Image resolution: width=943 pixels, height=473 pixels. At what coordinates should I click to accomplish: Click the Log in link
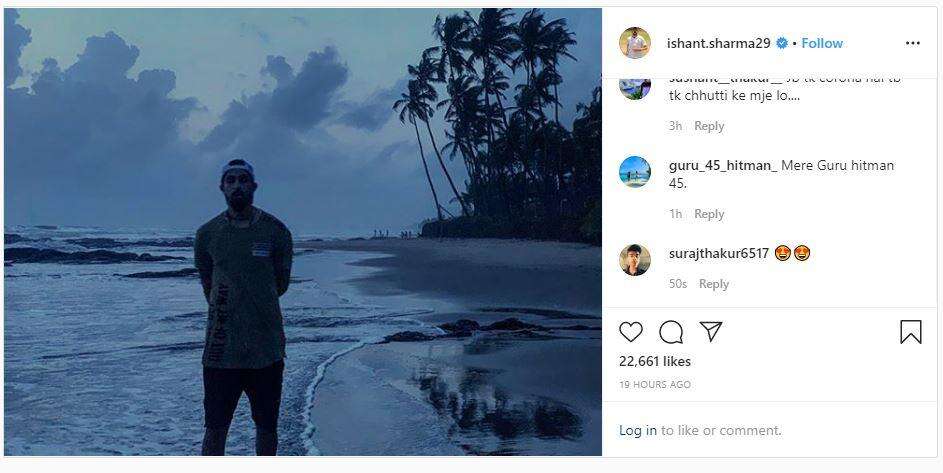point(638,430)
